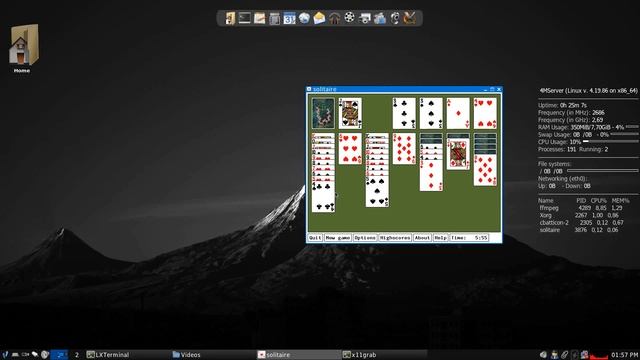Draw a card from the face-down stock pile
Screen dimensions: 640x360
coord(323,113)
